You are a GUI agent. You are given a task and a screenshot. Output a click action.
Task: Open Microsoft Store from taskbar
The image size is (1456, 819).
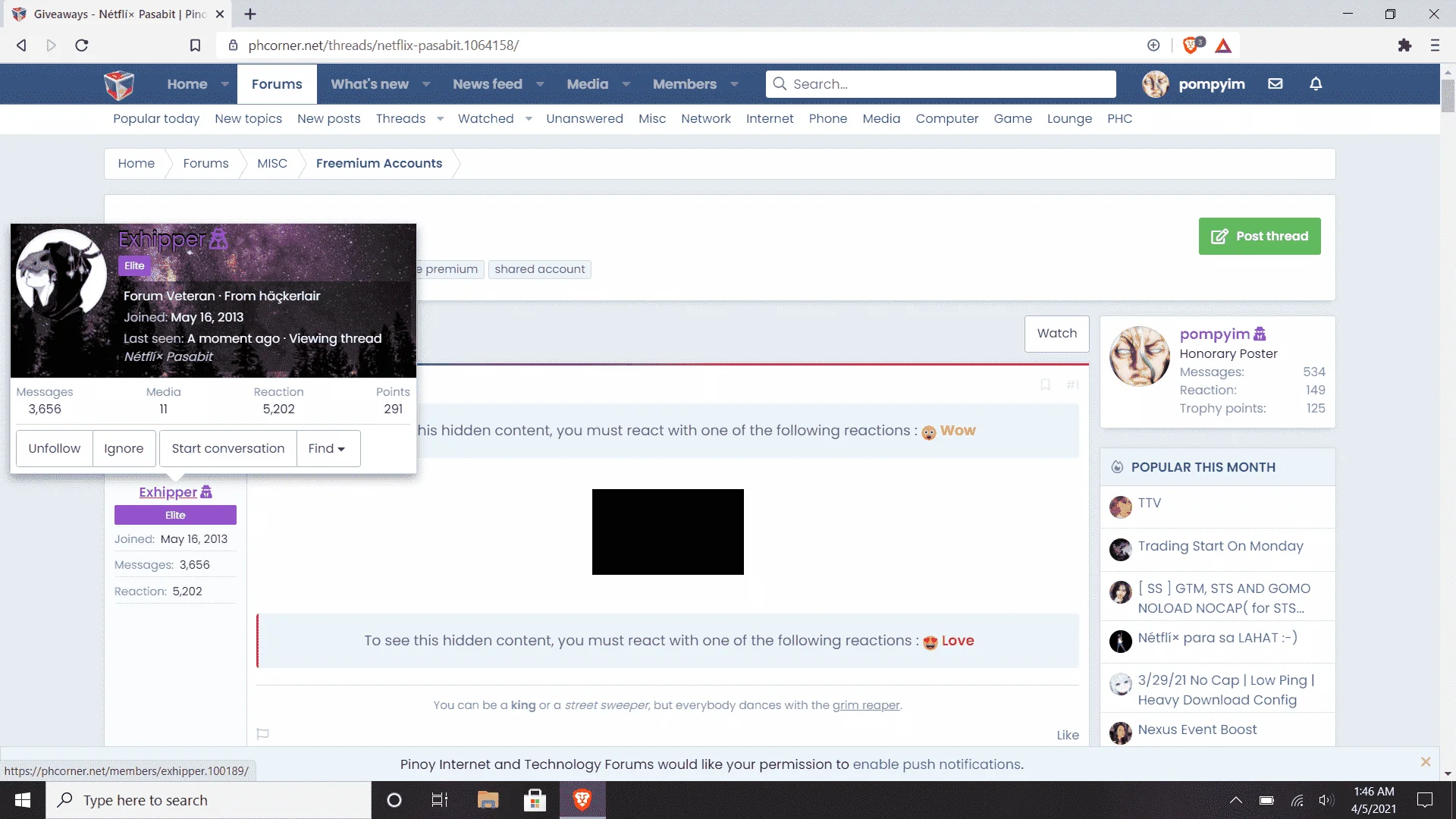pyautogui.click(x=535, y=800)
